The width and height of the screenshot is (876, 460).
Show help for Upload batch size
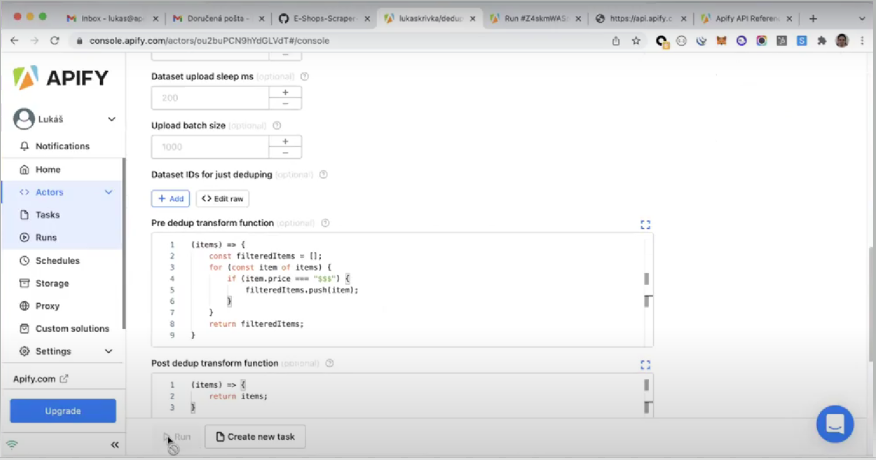click(277, 126)
